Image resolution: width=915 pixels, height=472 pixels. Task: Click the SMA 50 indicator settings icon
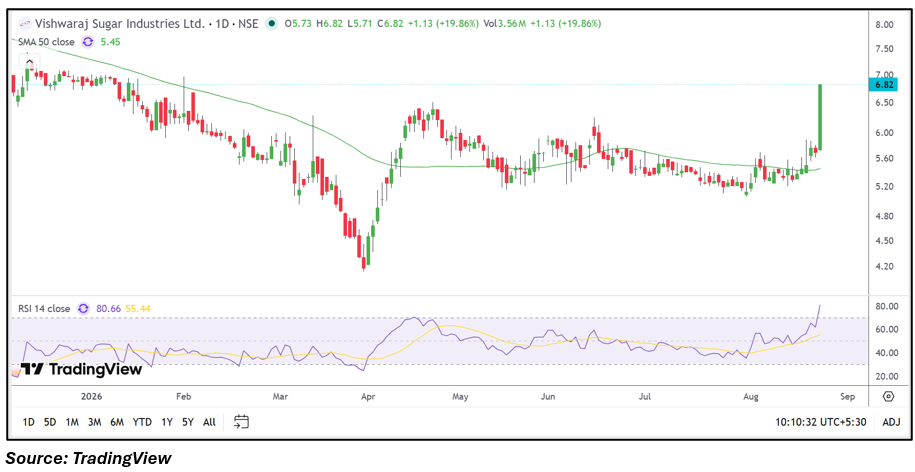pos(88,42)
